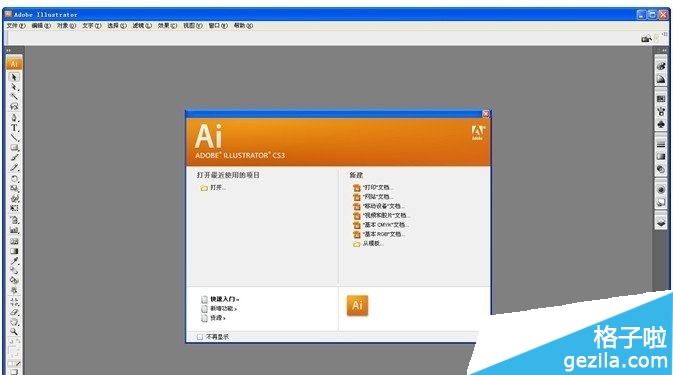
Task: Show the Layers panel
Action: (661, 222)
